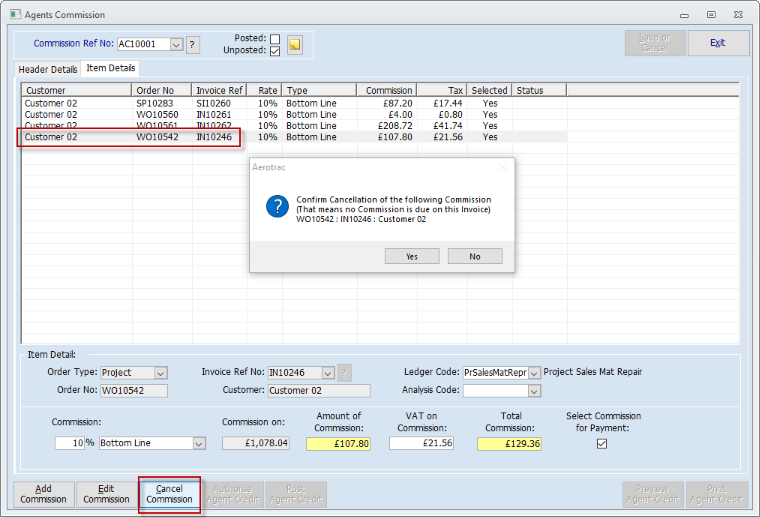Open the Analysis Code dropdown

tap(534, 391)
